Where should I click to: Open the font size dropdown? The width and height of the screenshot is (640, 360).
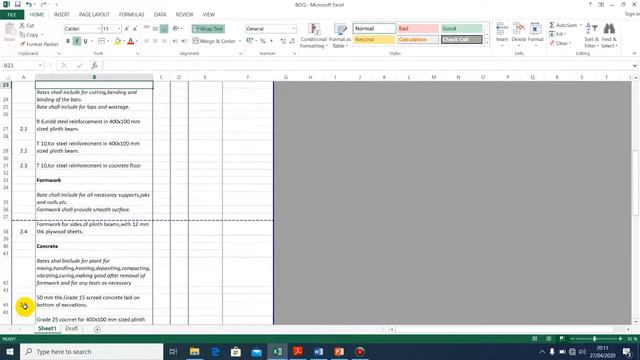(x=119, y=29)
